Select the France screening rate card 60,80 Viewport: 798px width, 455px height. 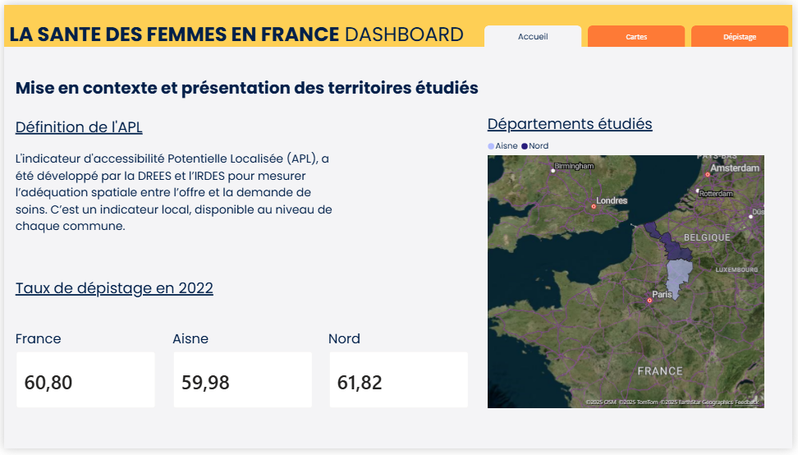coord(85,380)
